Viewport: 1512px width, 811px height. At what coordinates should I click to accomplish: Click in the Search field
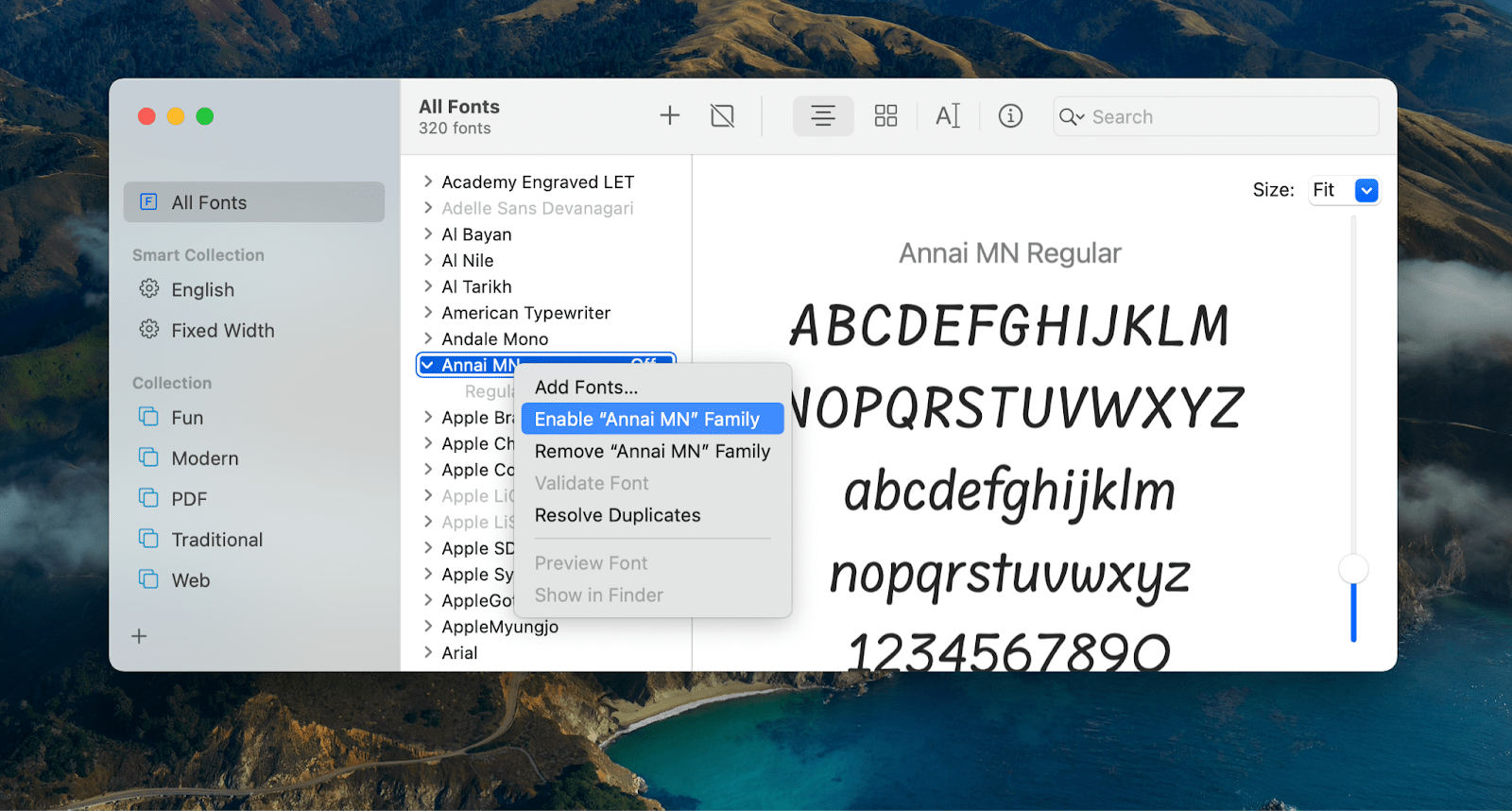click(x=1215, y=116)
